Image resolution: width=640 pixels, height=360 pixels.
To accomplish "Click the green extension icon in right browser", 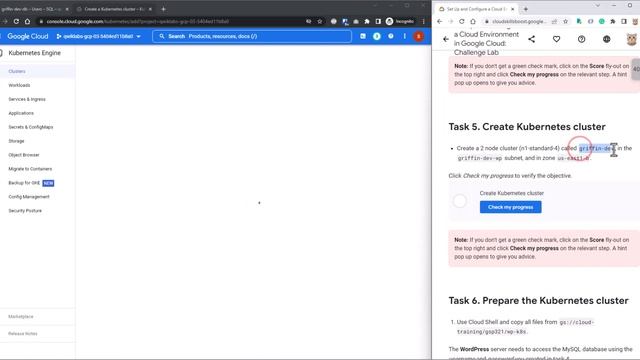I will 602,21.
